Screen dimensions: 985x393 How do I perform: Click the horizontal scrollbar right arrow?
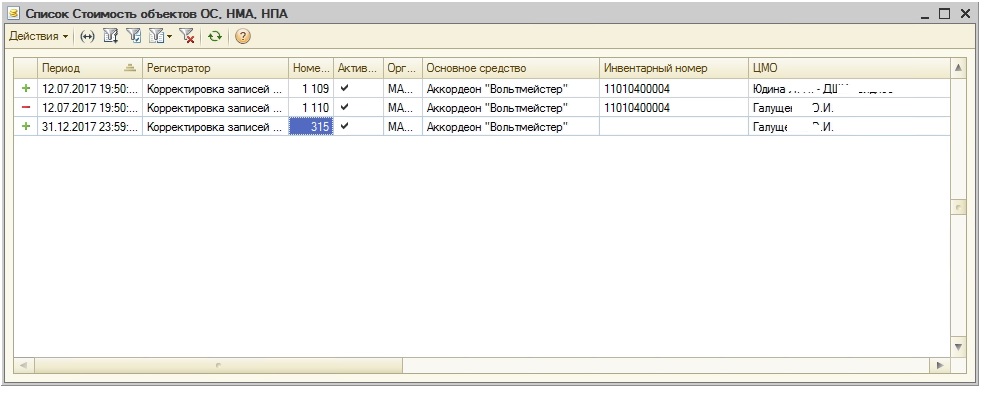(940, 365)
